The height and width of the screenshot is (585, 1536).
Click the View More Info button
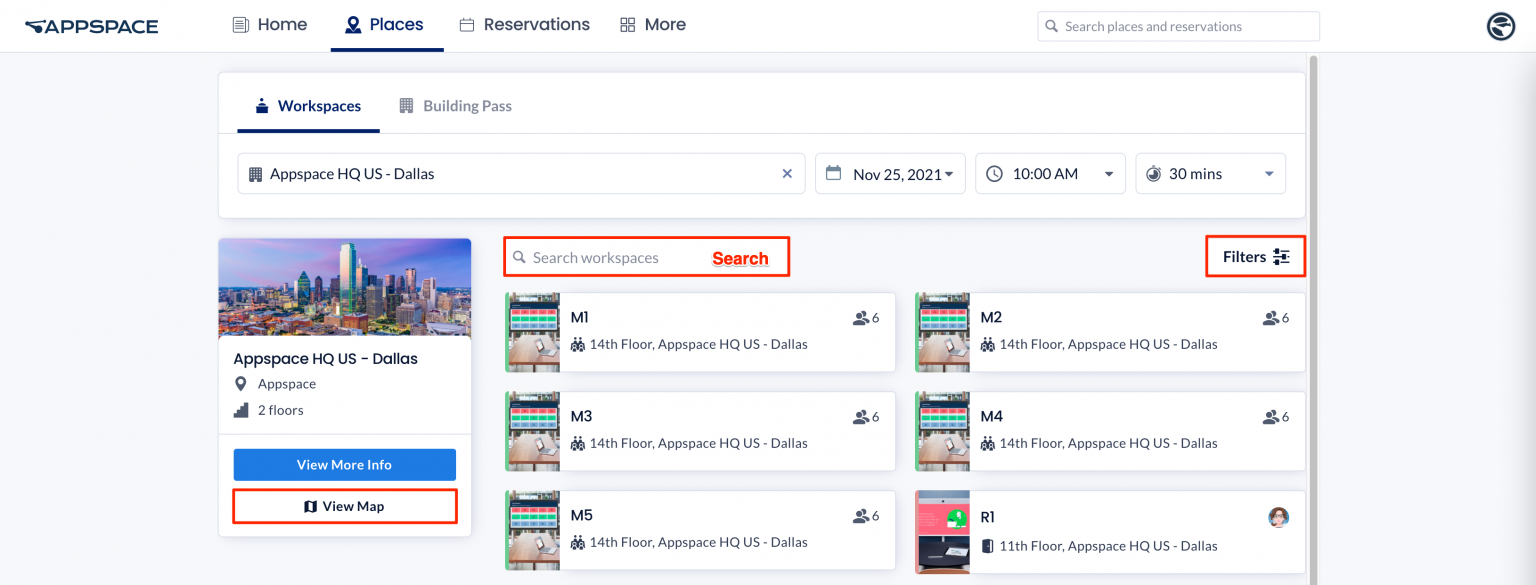click(344, 465)
